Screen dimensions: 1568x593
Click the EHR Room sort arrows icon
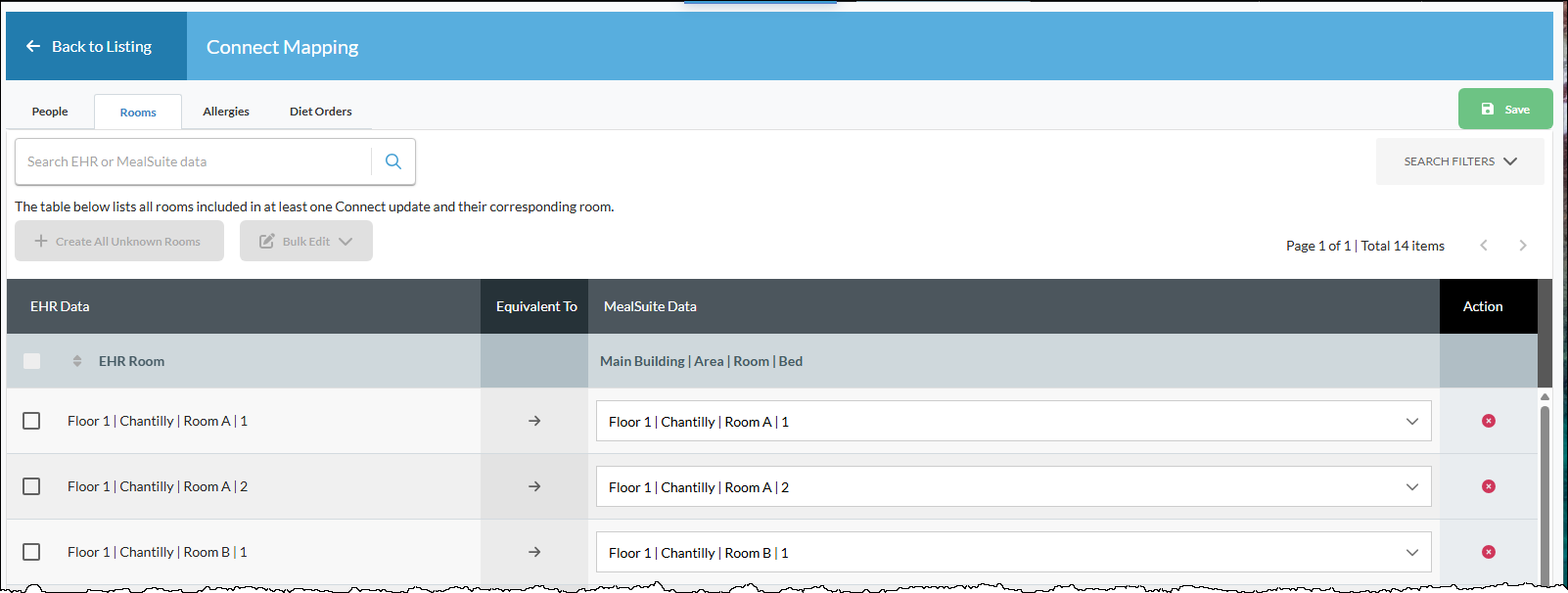click(77, 361)
